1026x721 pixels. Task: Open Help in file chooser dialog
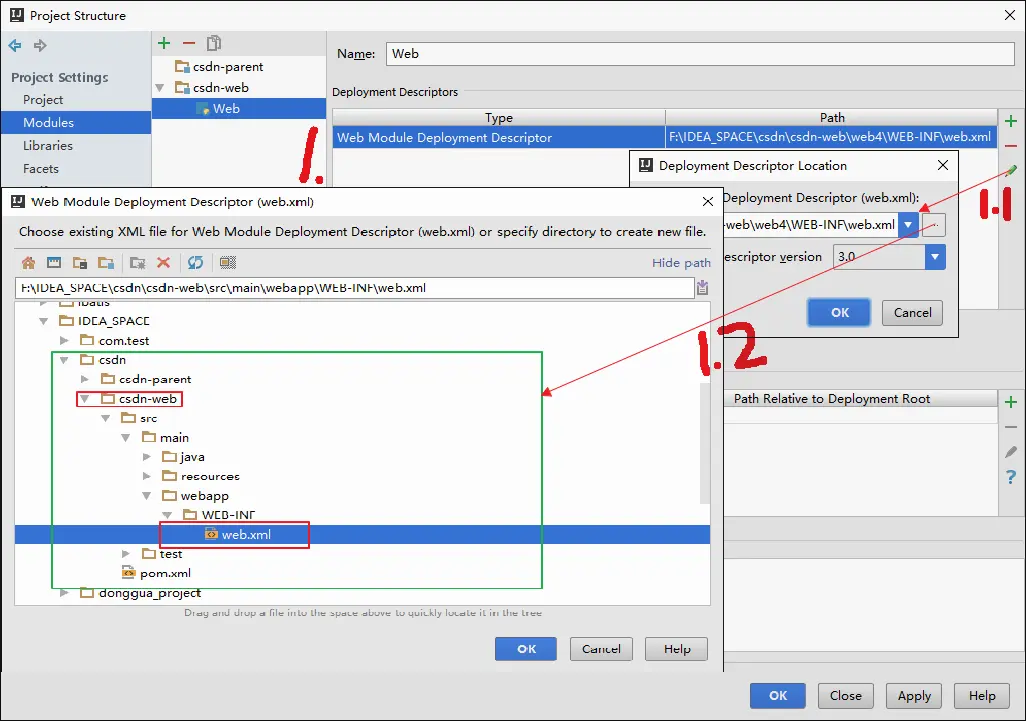pyautogui.click(x=677, y=649)
